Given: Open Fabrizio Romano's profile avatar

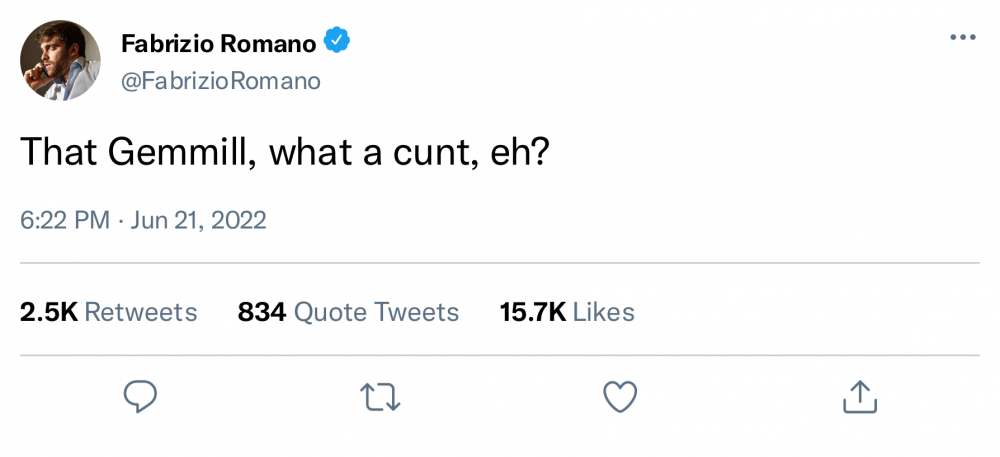Looking at the screenshot, I should 60,60.
